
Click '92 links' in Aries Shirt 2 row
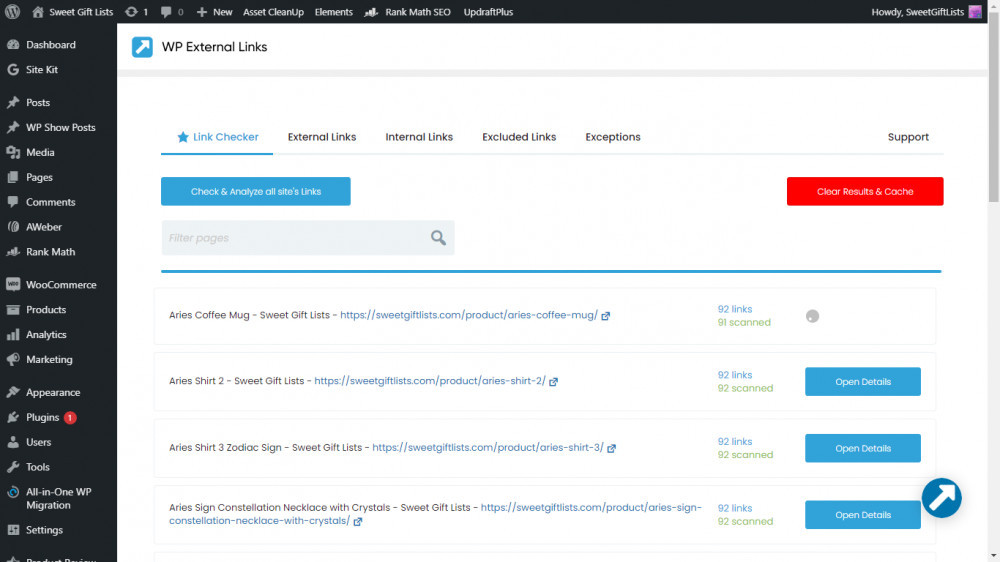point(735,375)
